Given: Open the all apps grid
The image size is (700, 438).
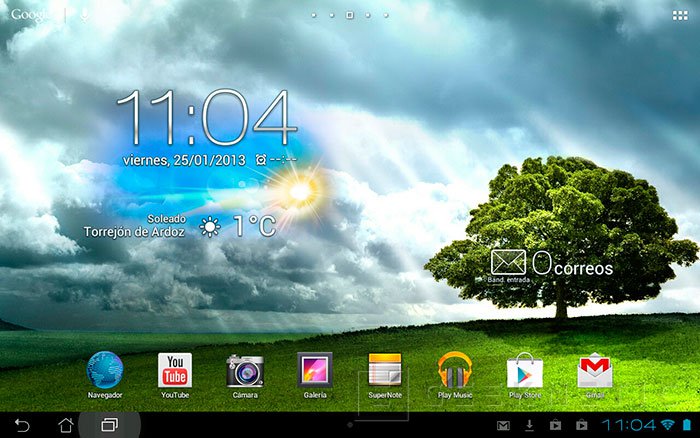Looking at the screenshot, I should (680, 16).
